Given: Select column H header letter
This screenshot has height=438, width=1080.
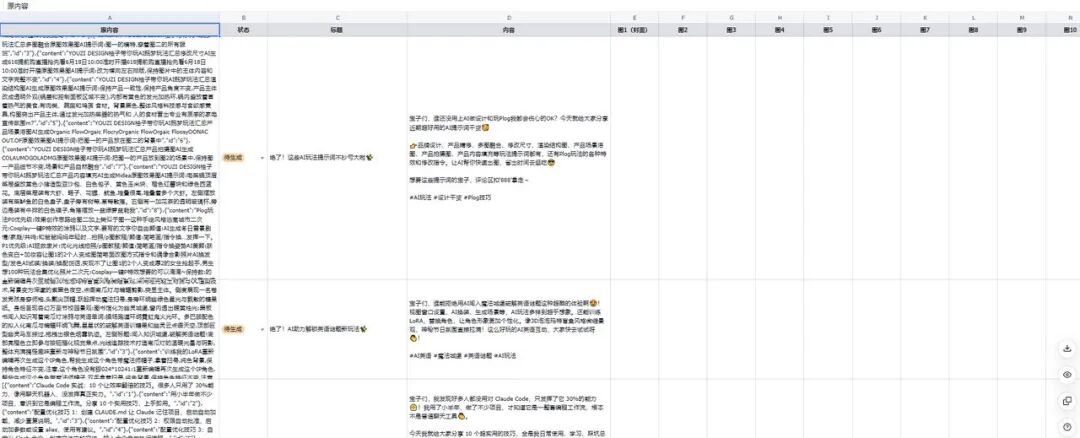Looking at the screenshot, I should pyautogui.click(x=780, y=17).
